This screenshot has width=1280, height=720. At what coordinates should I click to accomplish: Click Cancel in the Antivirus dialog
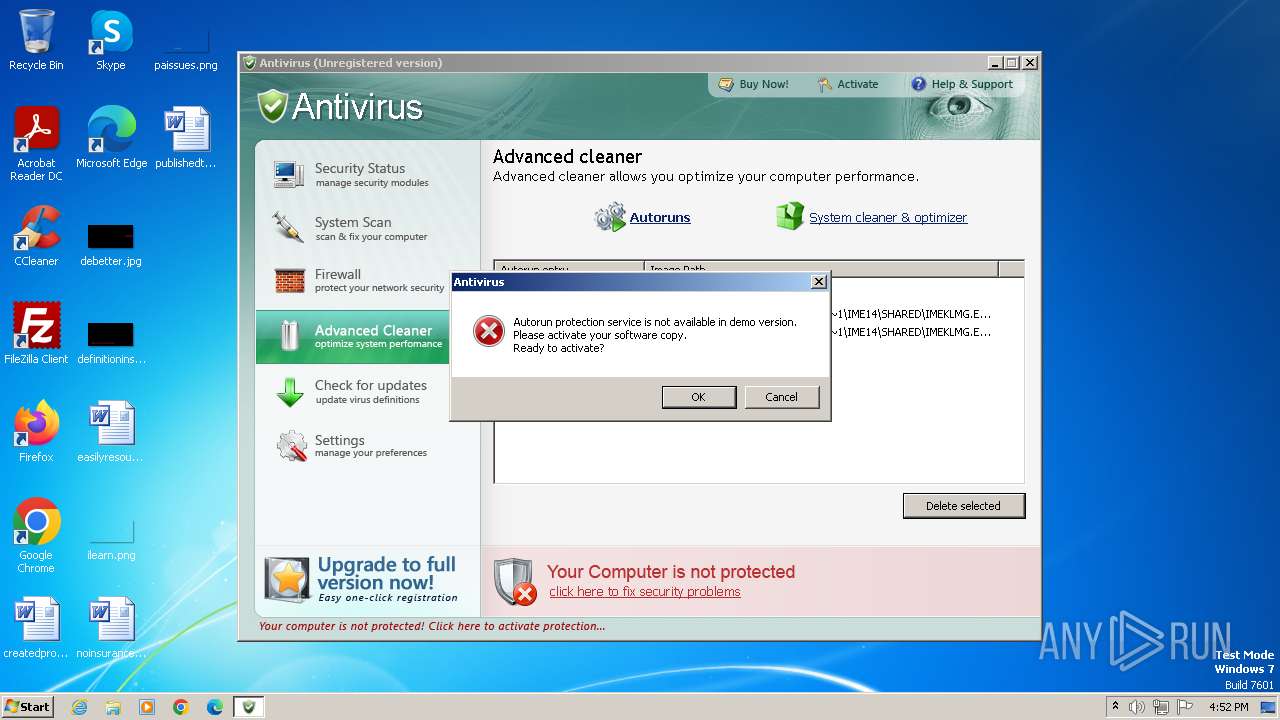click(781, 397)
